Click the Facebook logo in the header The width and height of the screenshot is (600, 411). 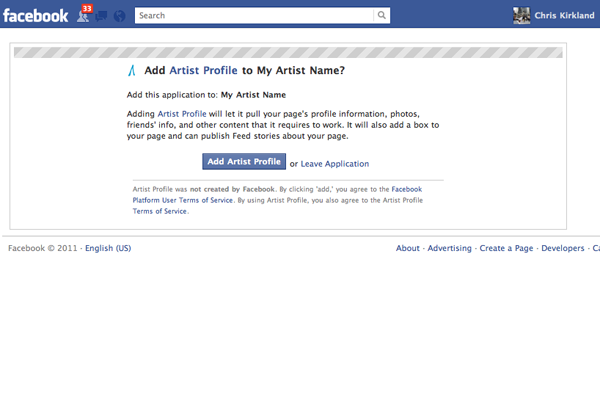35,15
